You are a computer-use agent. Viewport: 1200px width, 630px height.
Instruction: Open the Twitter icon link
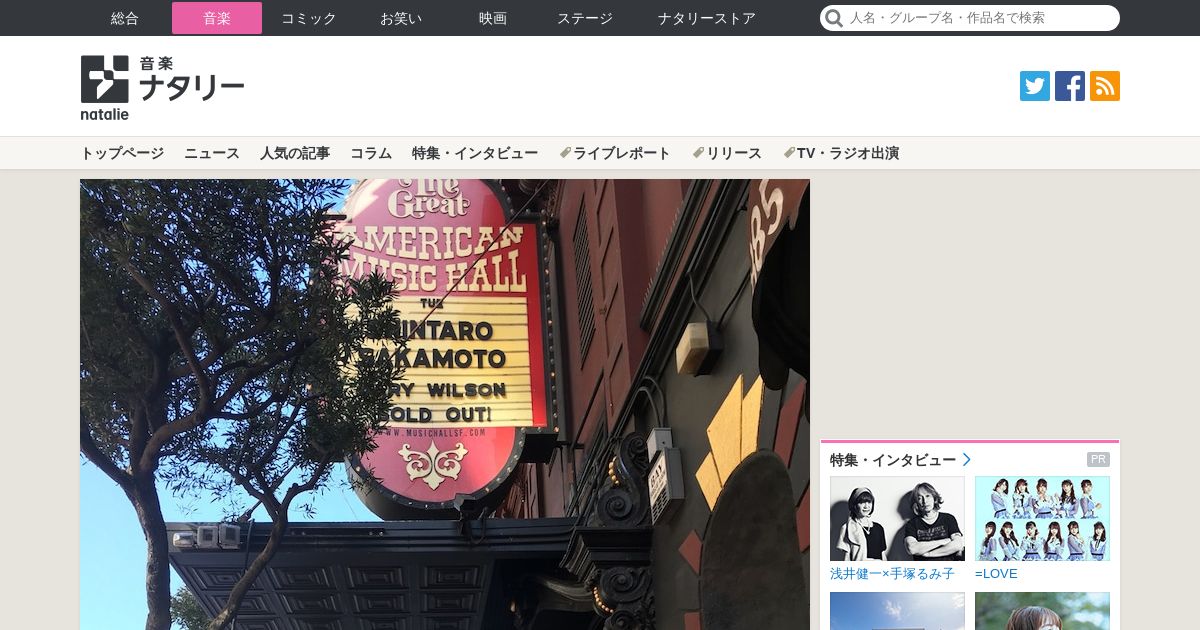tap(1035, 86)
